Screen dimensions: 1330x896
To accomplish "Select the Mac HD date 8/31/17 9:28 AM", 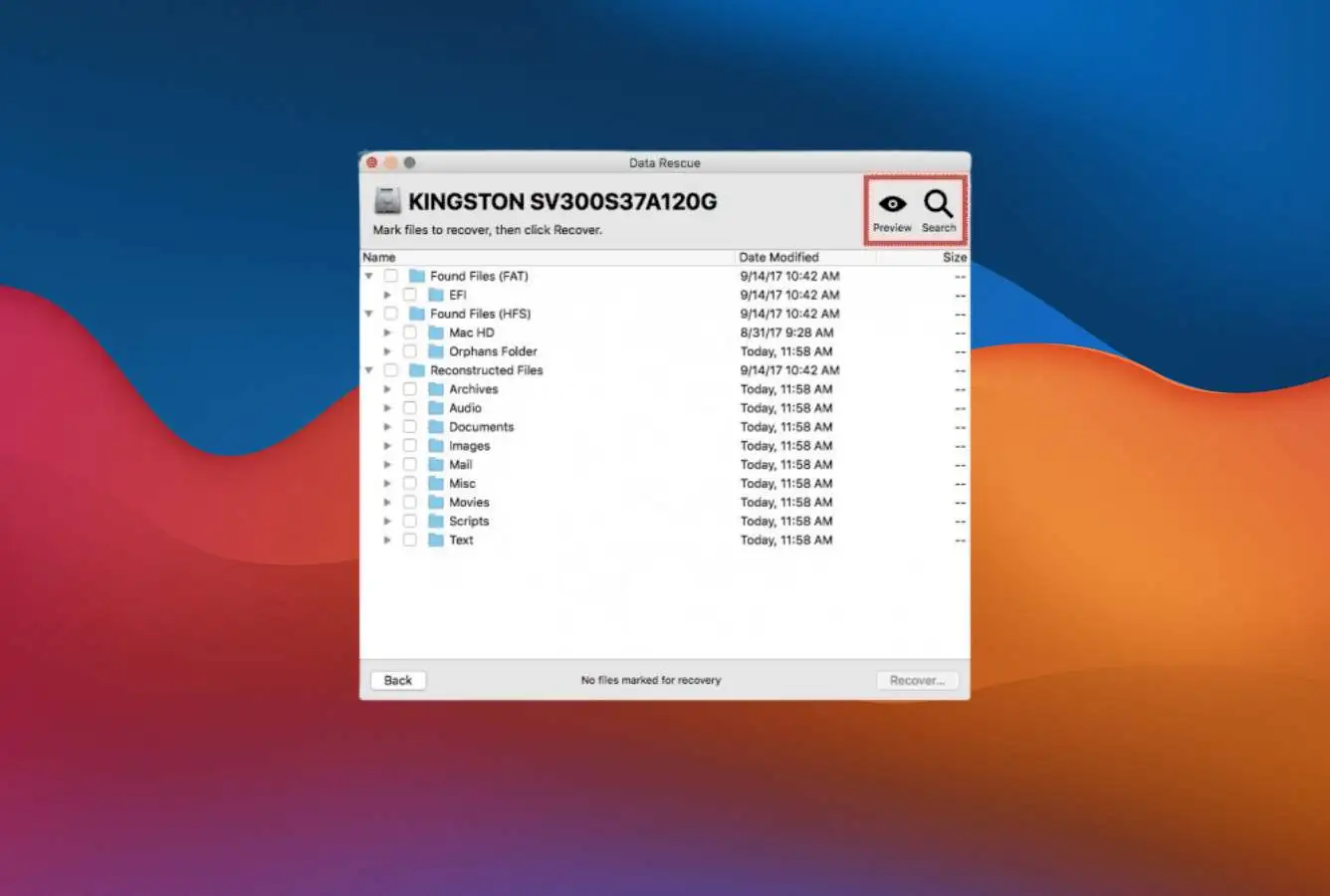I will point(786,333).
